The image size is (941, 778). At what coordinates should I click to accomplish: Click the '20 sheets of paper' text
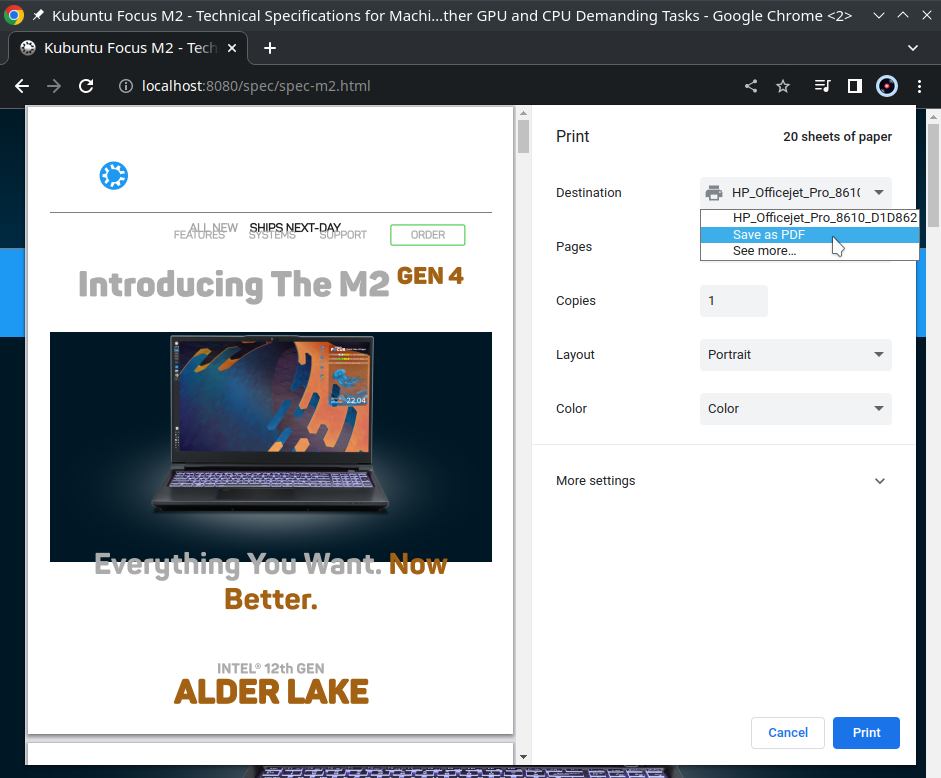pos(837,137)
